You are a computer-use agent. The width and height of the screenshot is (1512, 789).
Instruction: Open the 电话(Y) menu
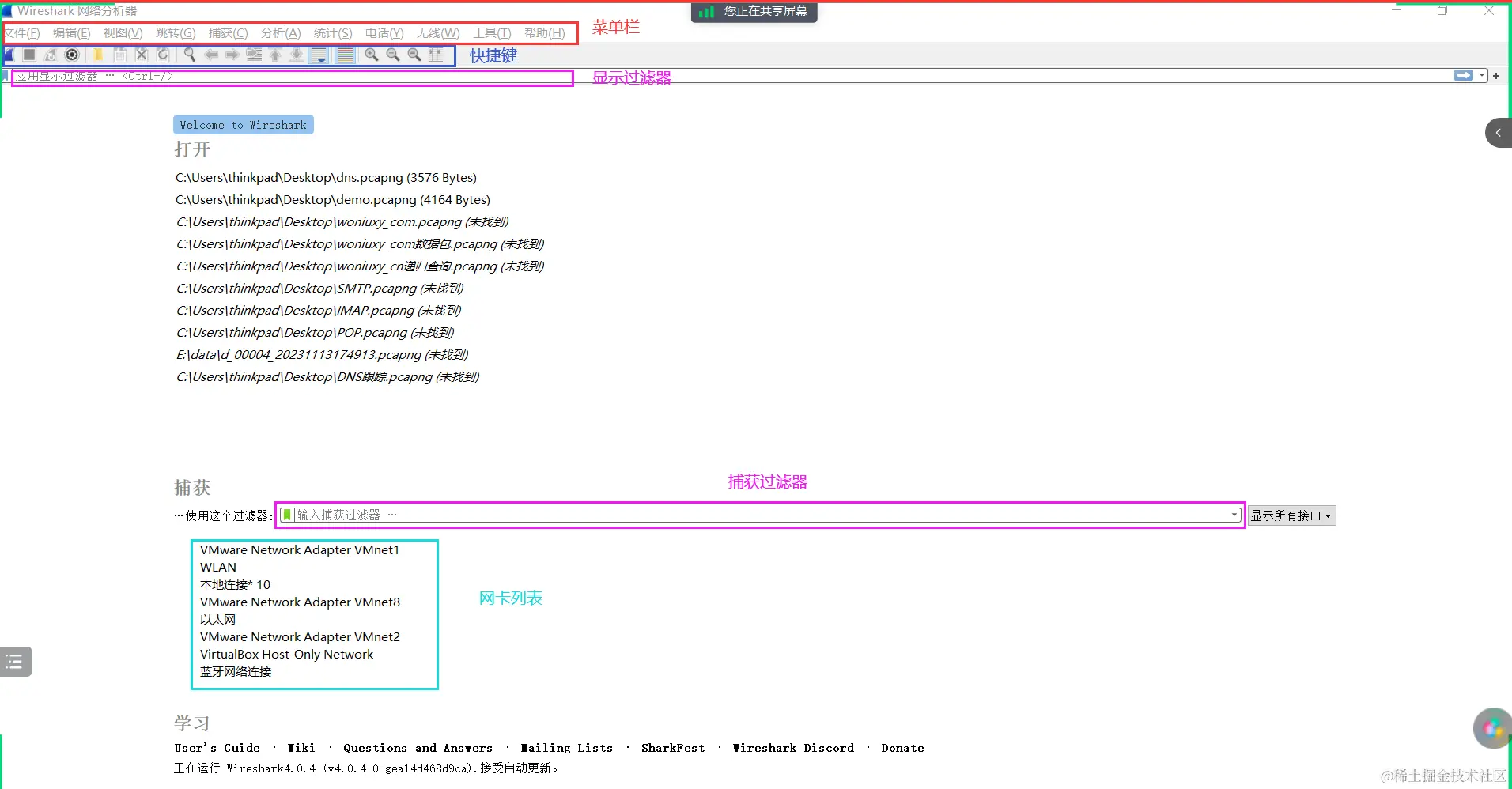(x=384, y=33)
